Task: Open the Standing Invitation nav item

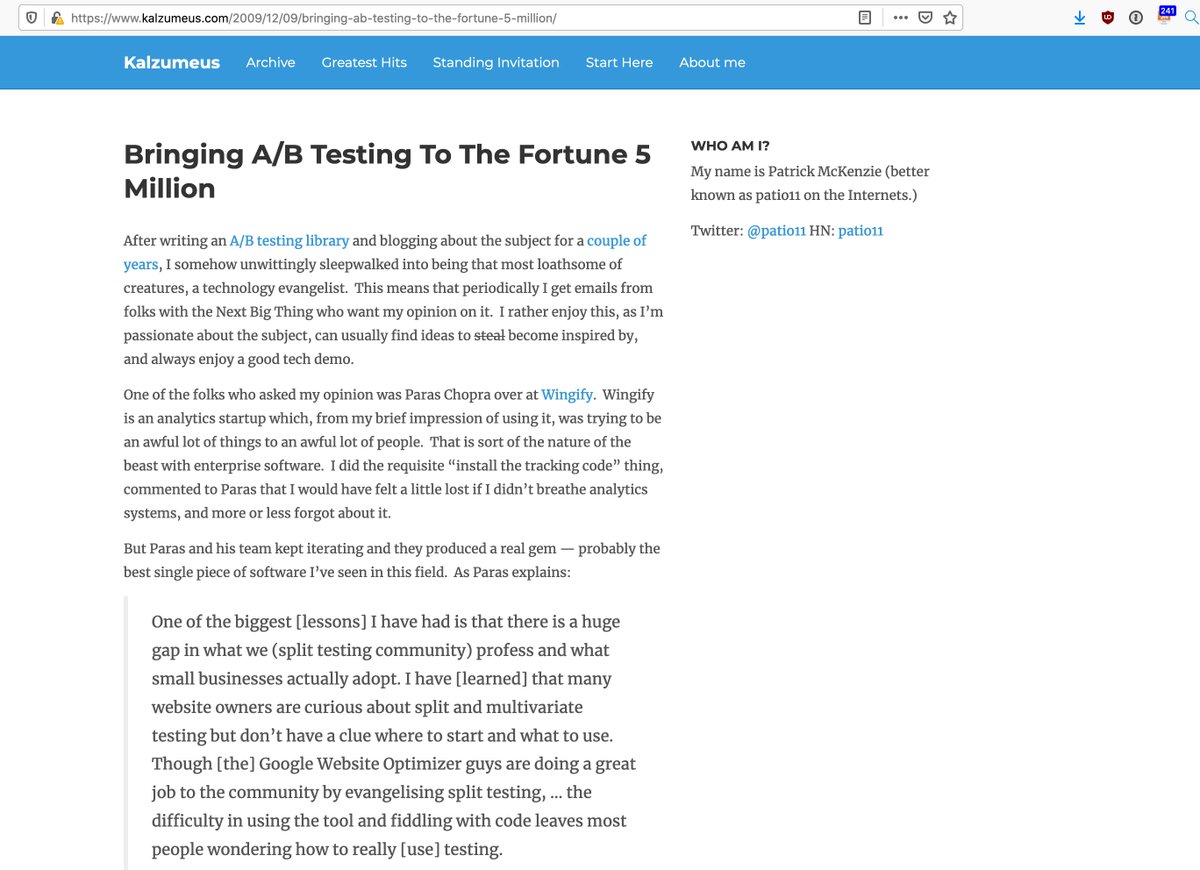Action: coord(496,62)
